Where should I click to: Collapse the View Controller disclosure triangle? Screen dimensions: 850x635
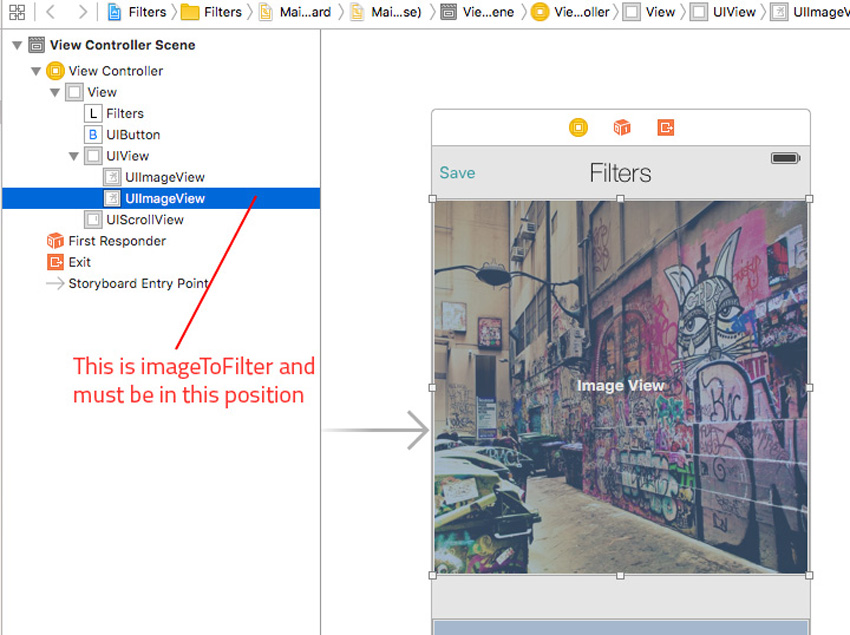pyautogui.click(x=36, y=71)
